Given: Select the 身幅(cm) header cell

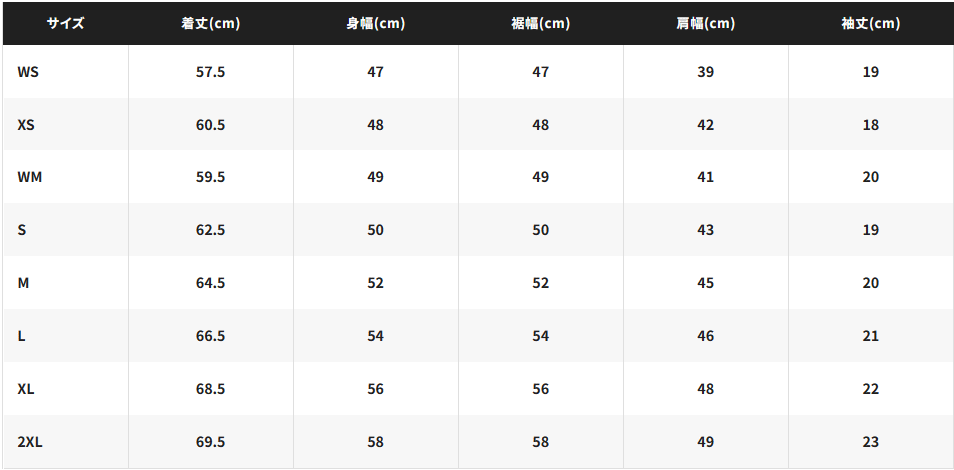Looking at the screenshot, I should pos(375,23).
